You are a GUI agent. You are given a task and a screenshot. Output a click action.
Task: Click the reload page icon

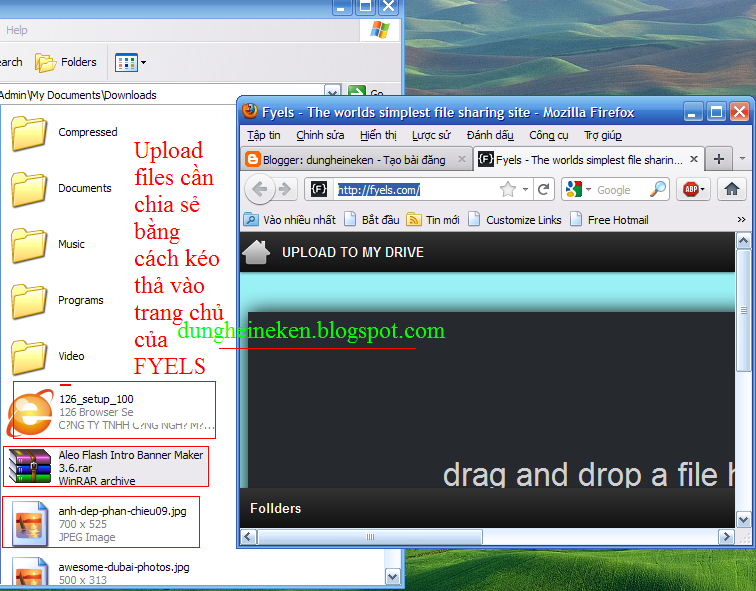click(544, 189)
